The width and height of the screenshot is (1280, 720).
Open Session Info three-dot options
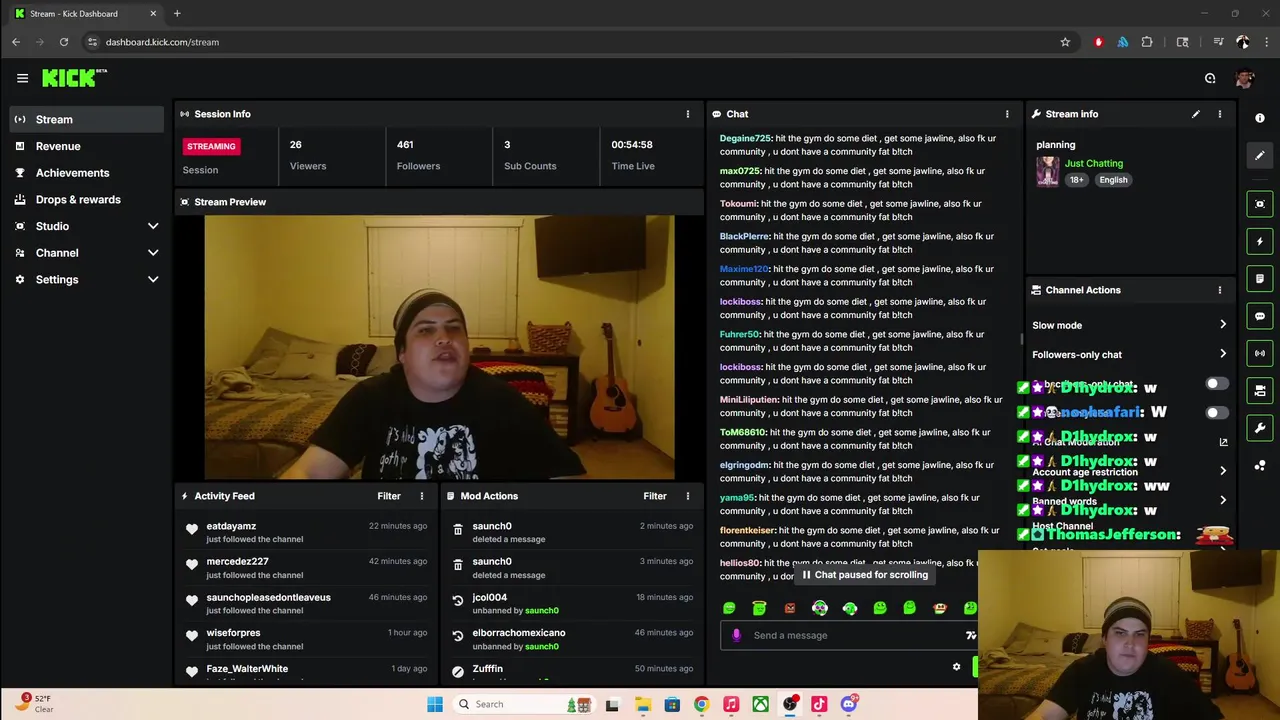688,114
